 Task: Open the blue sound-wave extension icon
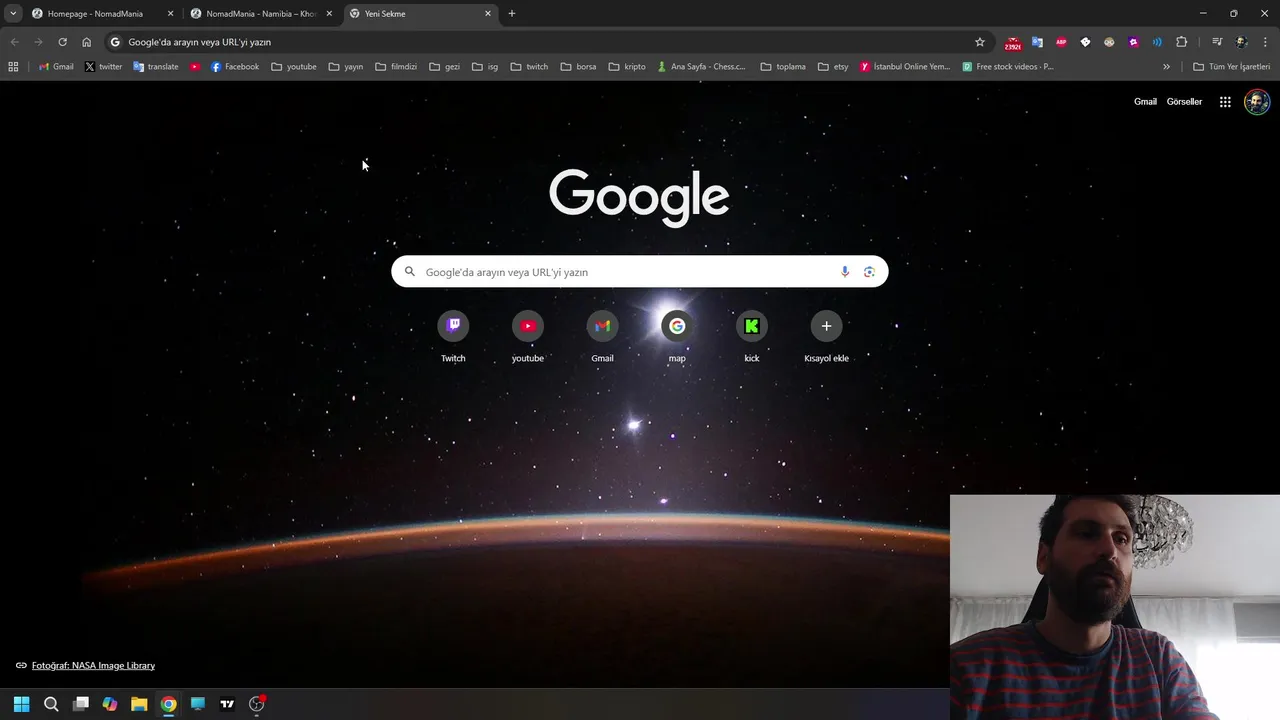[1157, 42]
